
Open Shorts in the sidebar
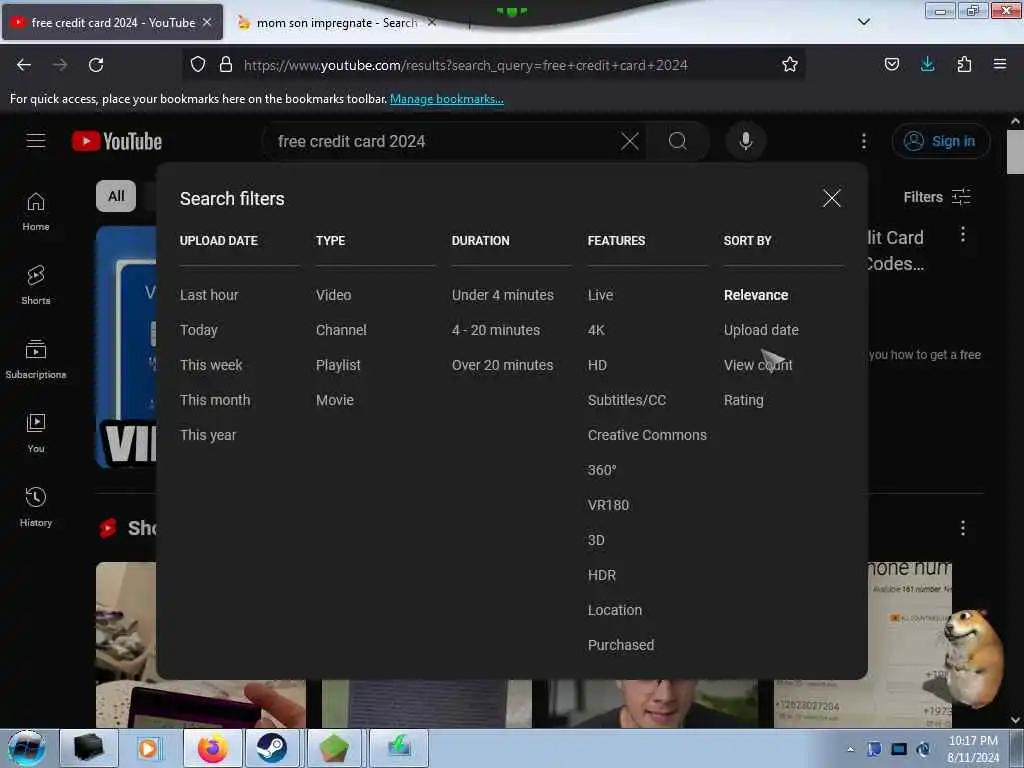(36, 285)
